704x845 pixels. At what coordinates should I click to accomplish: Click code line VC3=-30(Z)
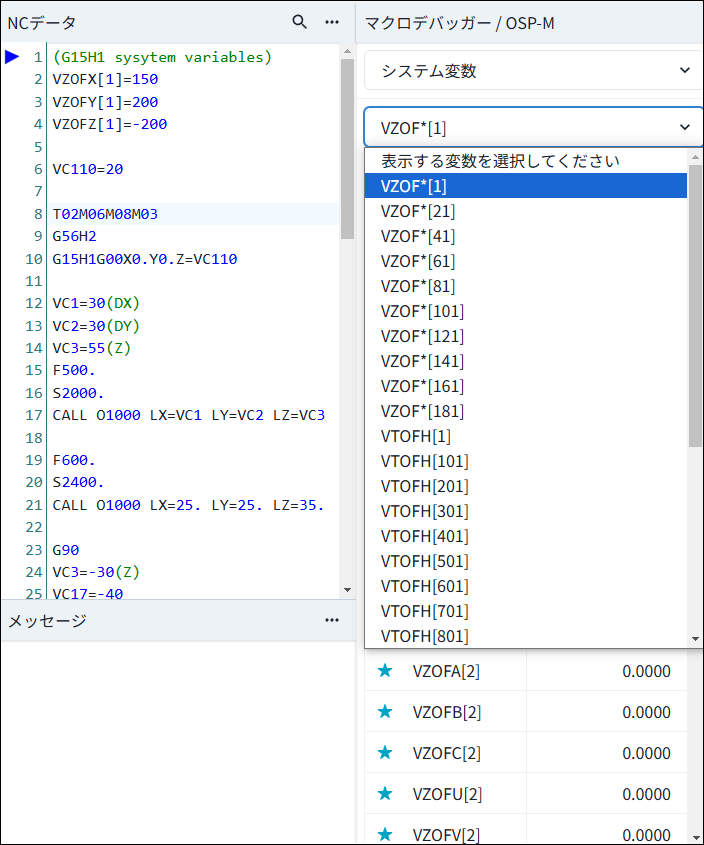coord(96,572)
